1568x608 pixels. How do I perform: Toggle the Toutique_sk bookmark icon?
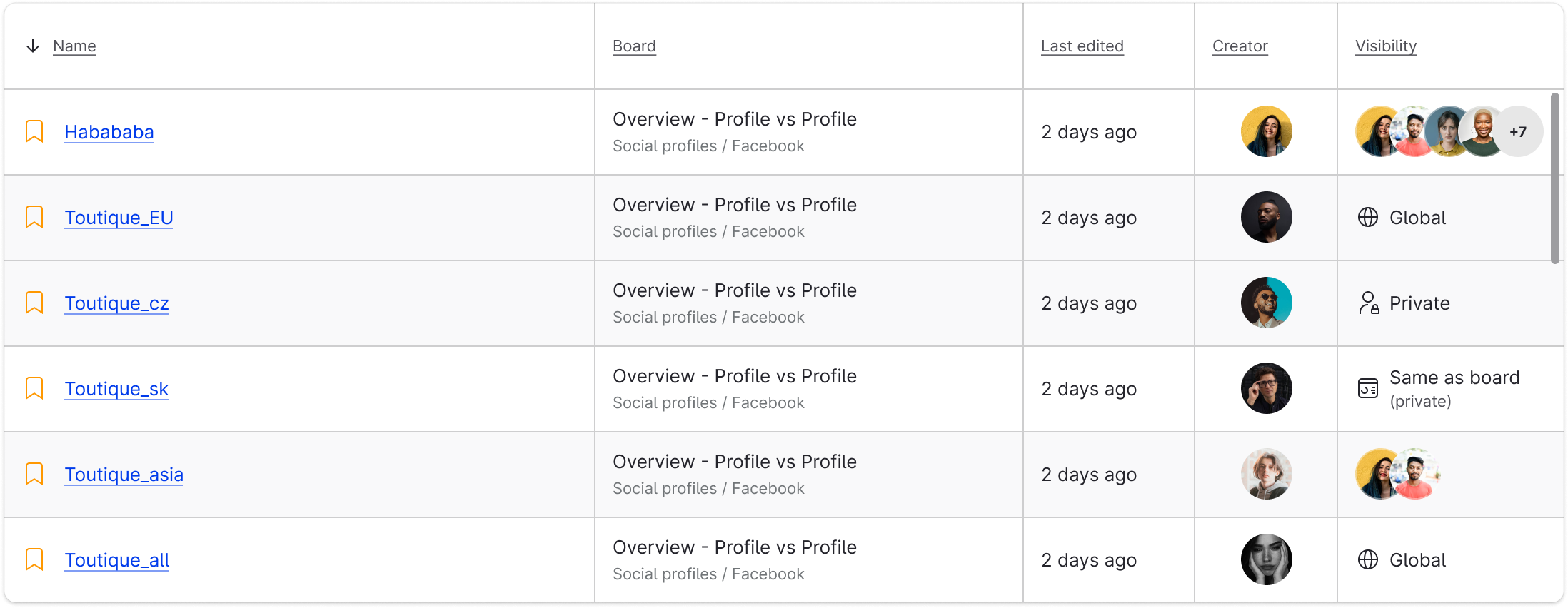click(x=34, y=388)
